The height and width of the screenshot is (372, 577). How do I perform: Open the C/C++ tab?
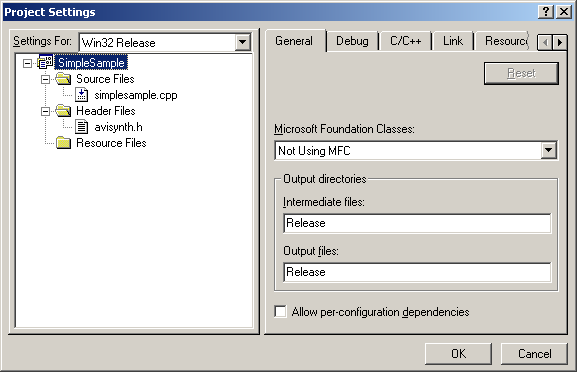click(406, 41)
